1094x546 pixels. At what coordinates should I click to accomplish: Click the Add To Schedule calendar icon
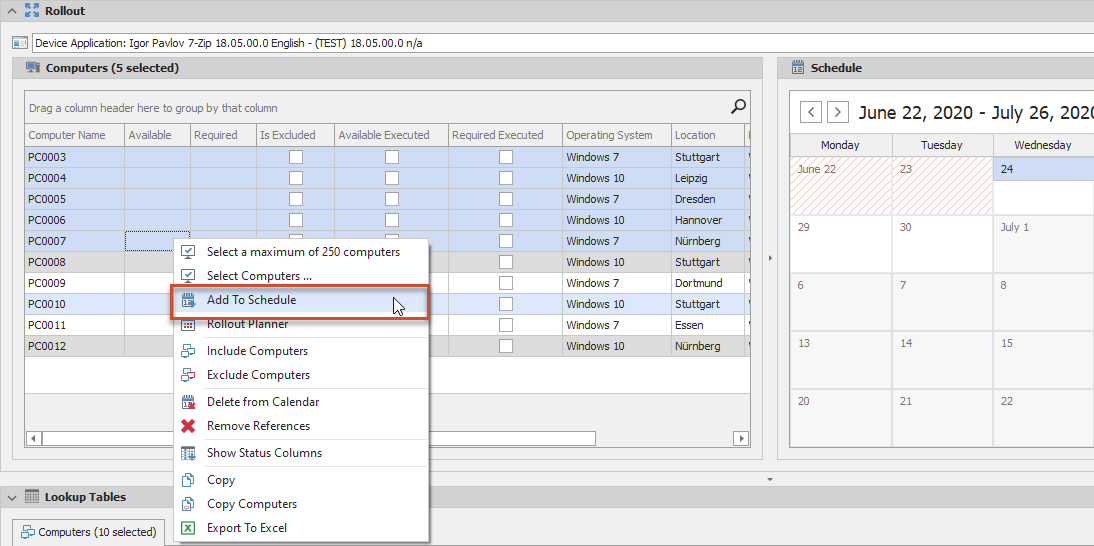click(x=188, y=300)
